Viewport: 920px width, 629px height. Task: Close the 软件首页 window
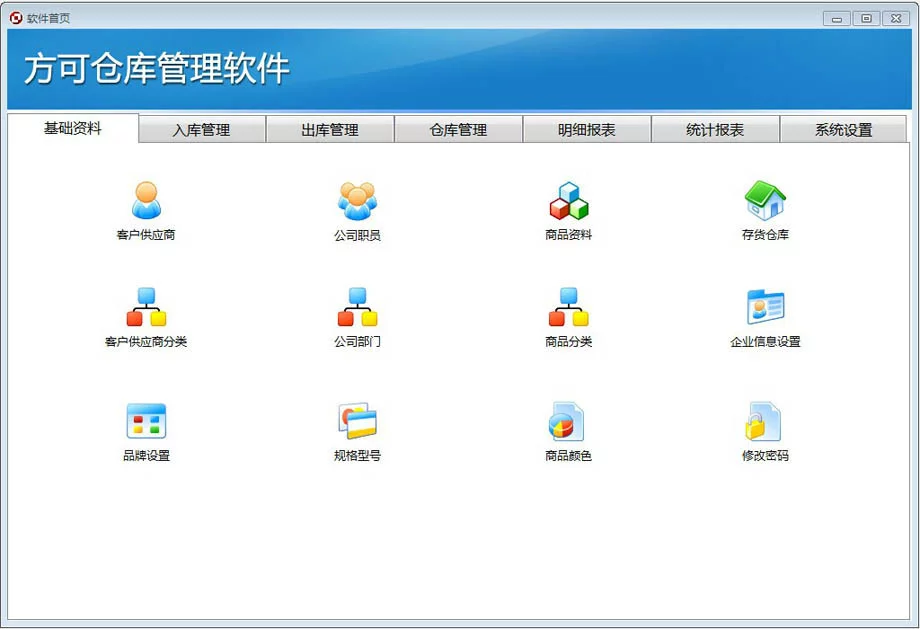pyautogui.click(x=896, y=19)
